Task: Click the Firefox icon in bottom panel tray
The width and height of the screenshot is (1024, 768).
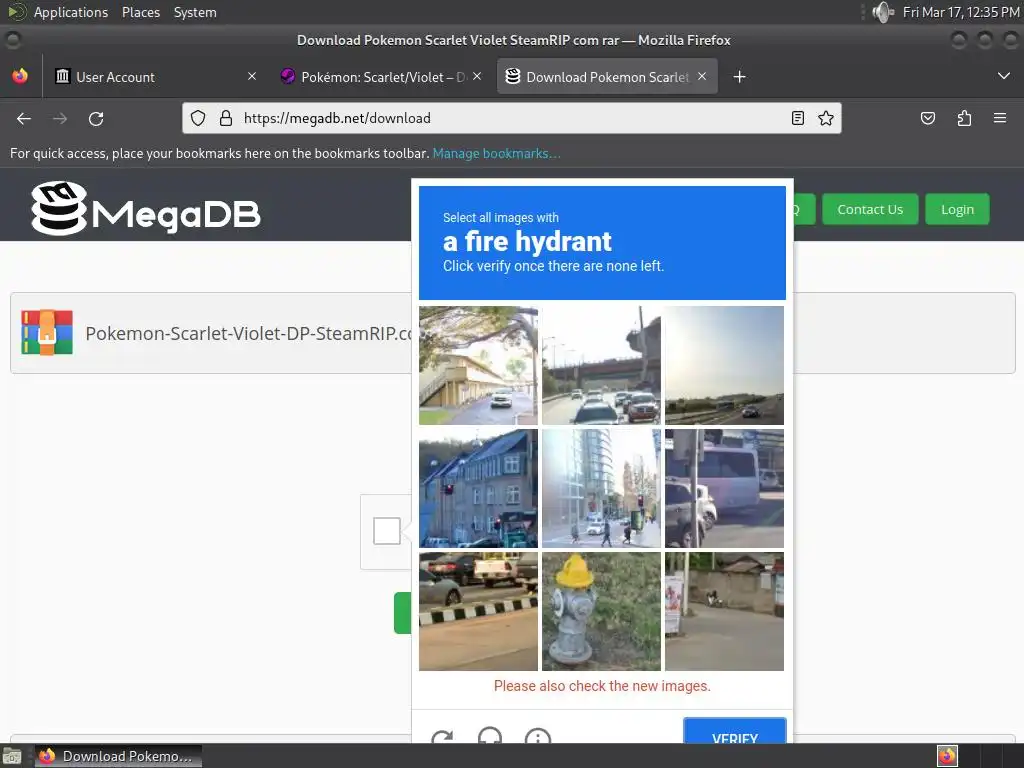Action: click(947, 756)
